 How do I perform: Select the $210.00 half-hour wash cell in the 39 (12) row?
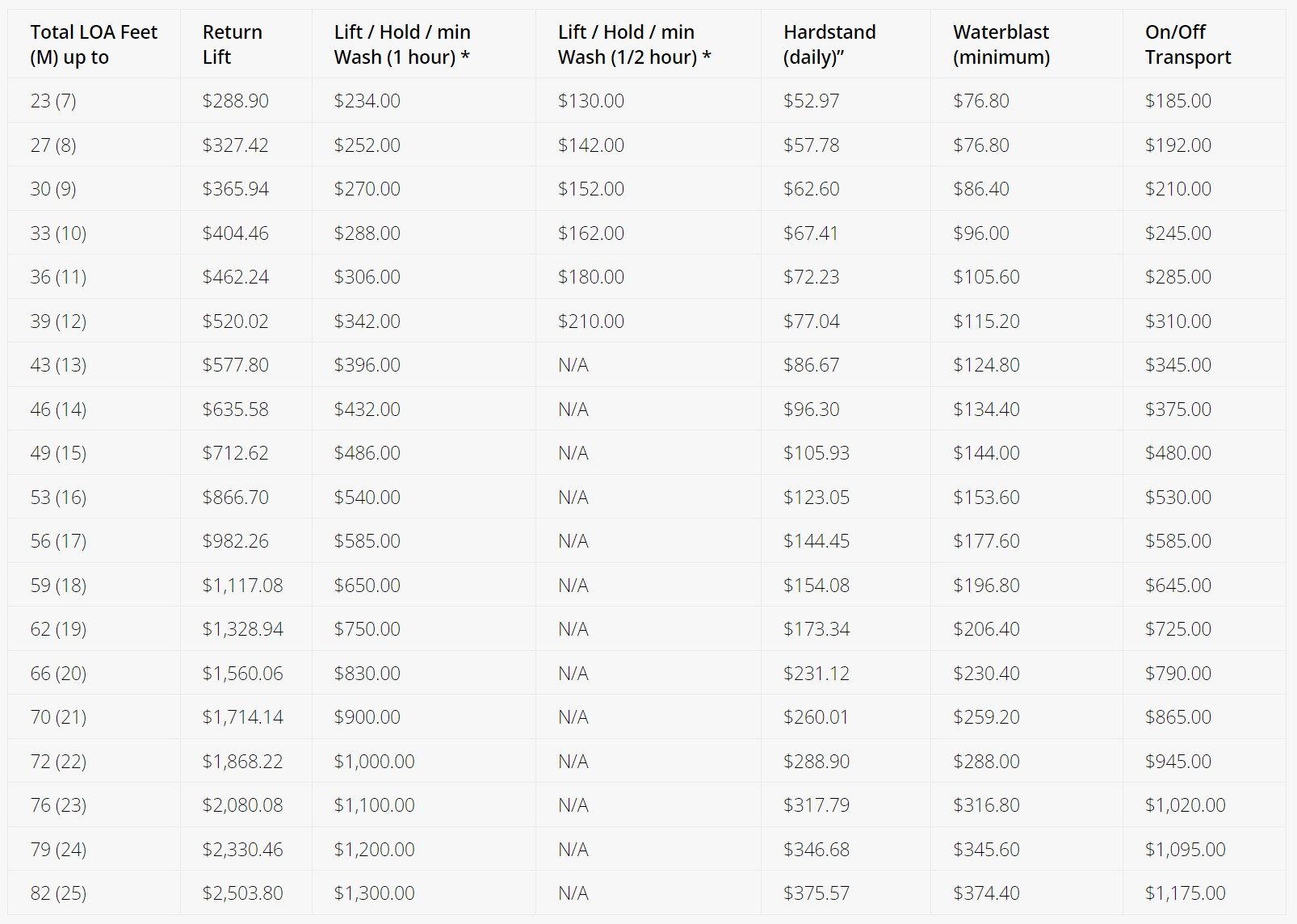pyautogui.click(x=590, y=321)
